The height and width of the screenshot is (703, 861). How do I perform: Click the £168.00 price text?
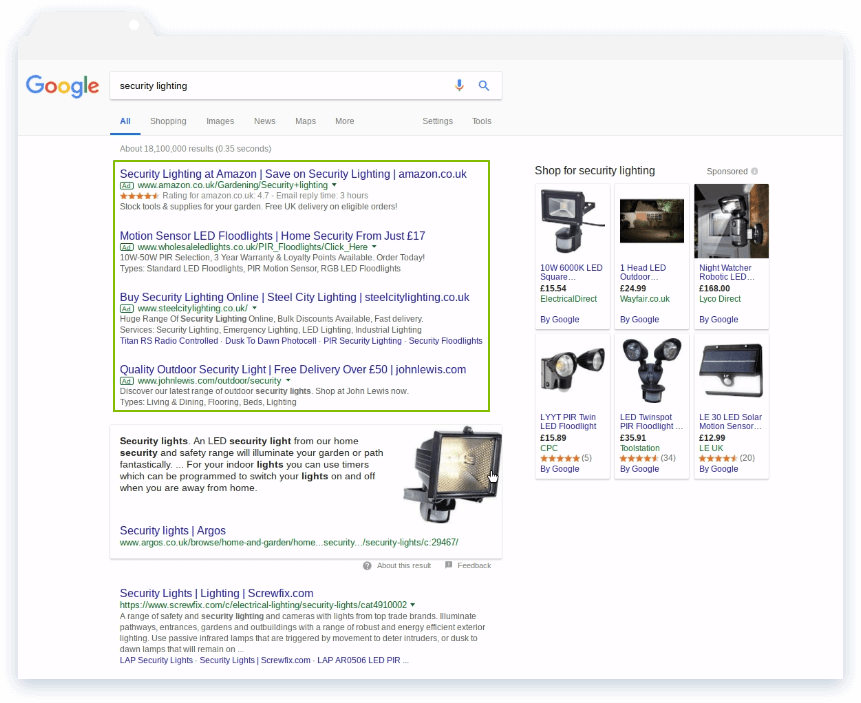click(x=714, y=288)
